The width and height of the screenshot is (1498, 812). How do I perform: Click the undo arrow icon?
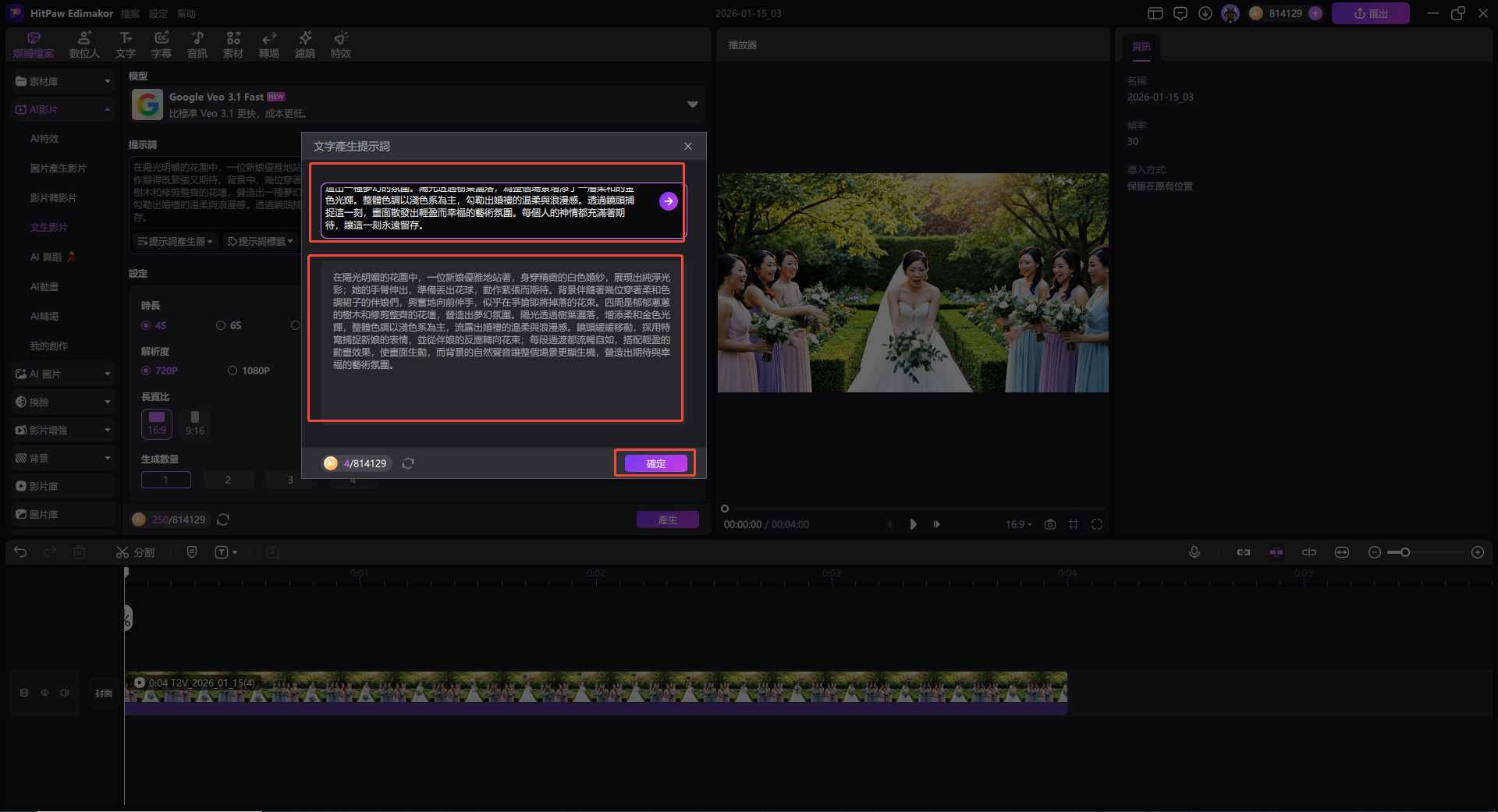(20, 552)
